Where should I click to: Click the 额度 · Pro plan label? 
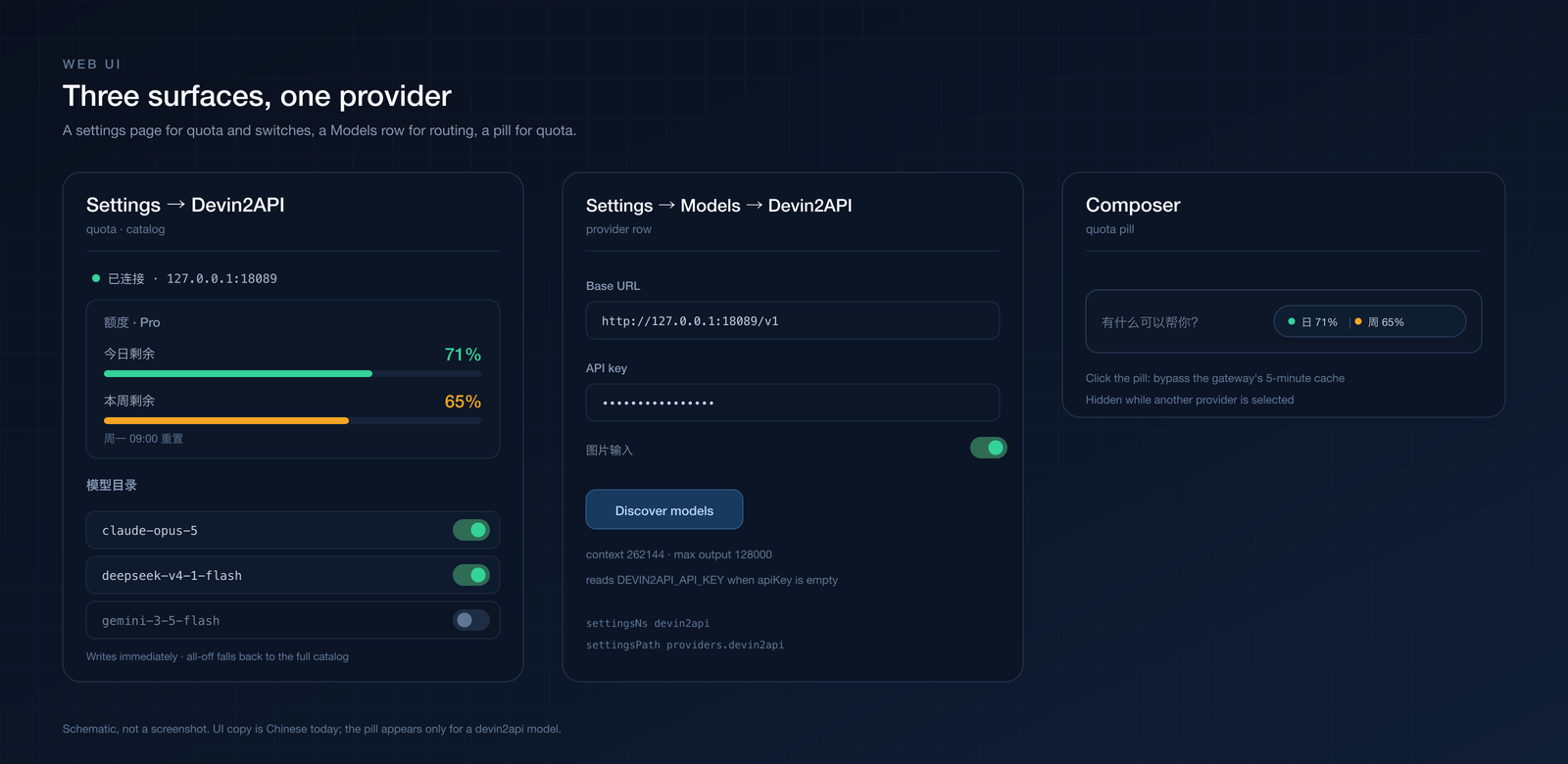(132, 322)
